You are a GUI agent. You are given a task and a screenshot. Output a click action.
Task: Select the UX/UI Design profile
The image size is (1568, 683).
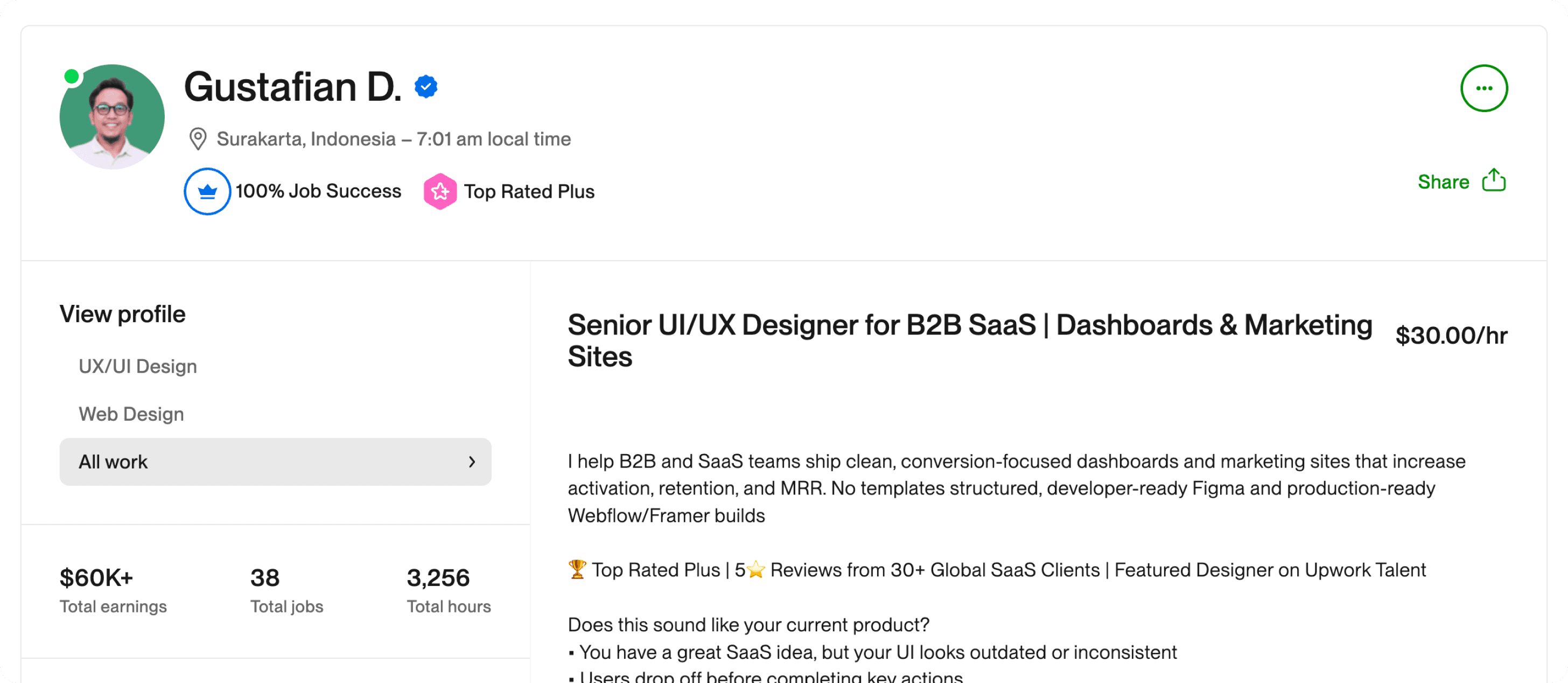click(137, 366)
